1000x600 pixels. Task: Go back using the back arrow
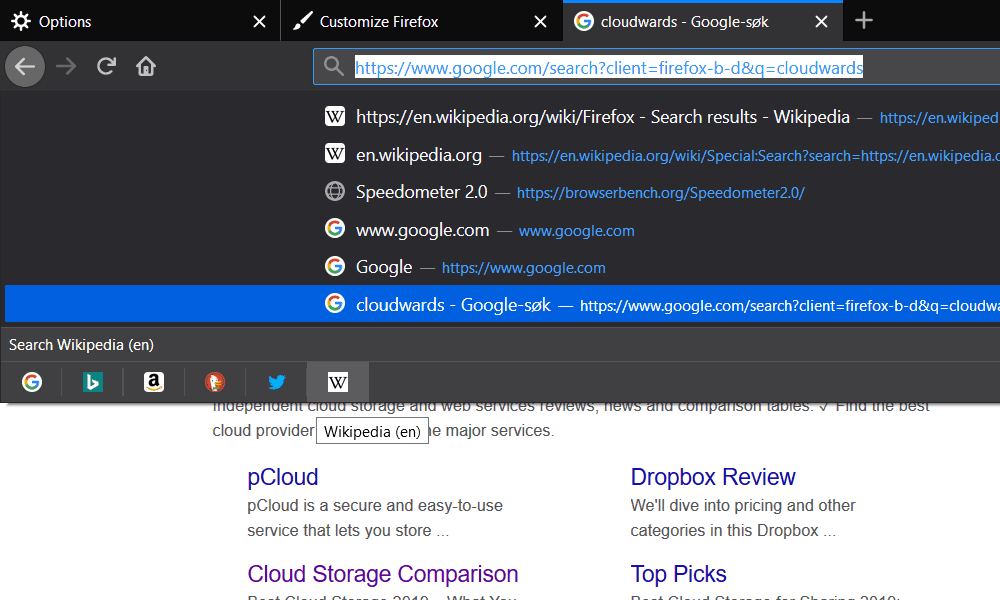25,66
